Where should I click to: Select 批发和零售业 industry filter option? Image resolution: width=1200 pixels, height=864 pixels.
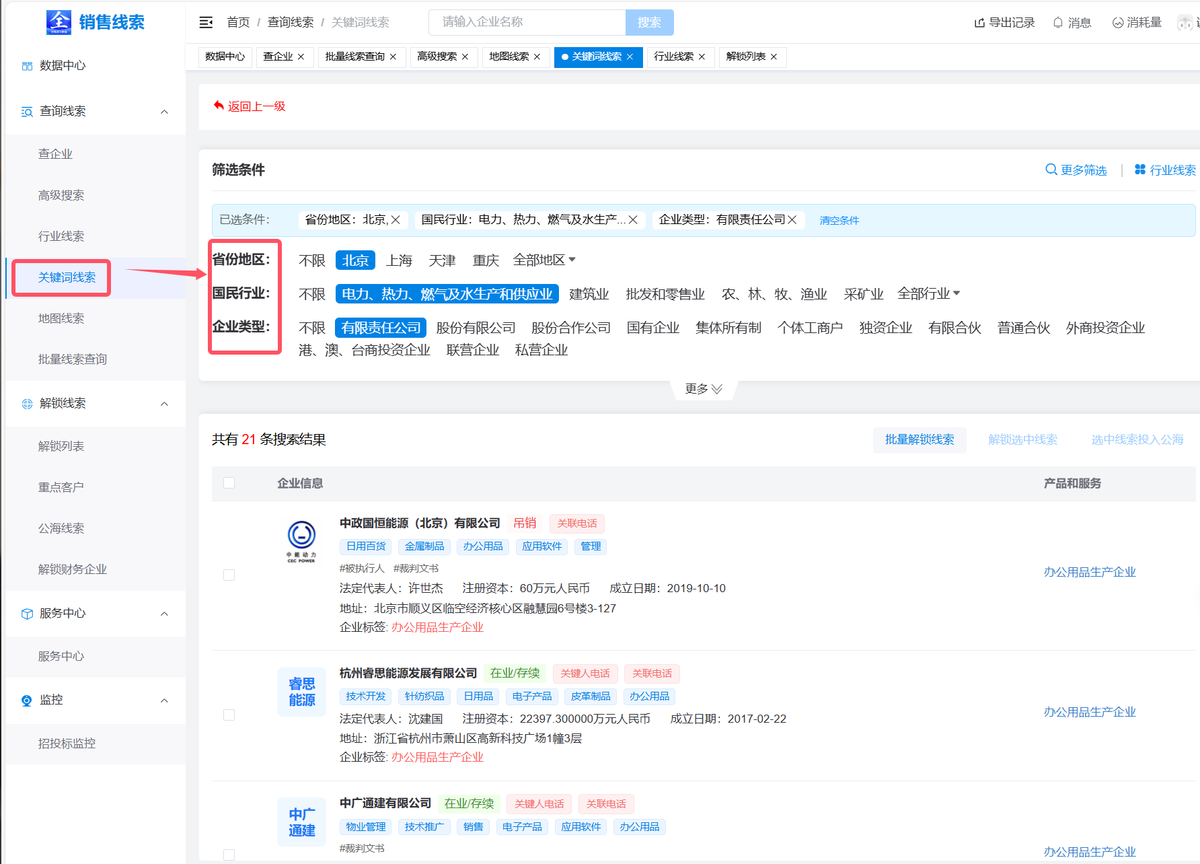[x=665, y=294]
